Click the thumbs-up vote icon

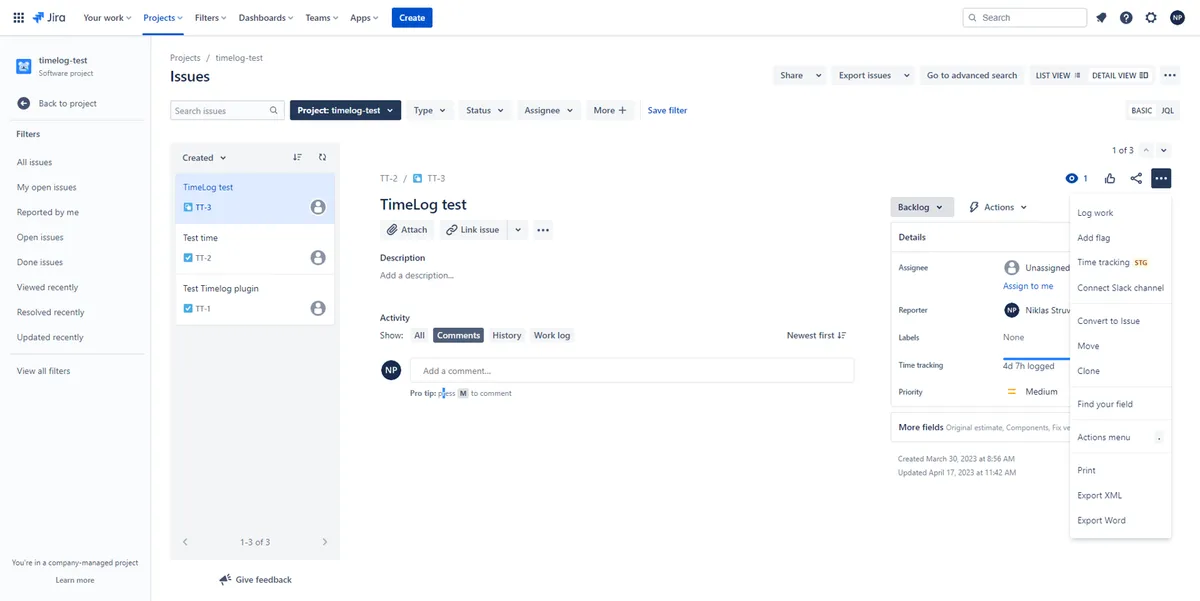1110,178
